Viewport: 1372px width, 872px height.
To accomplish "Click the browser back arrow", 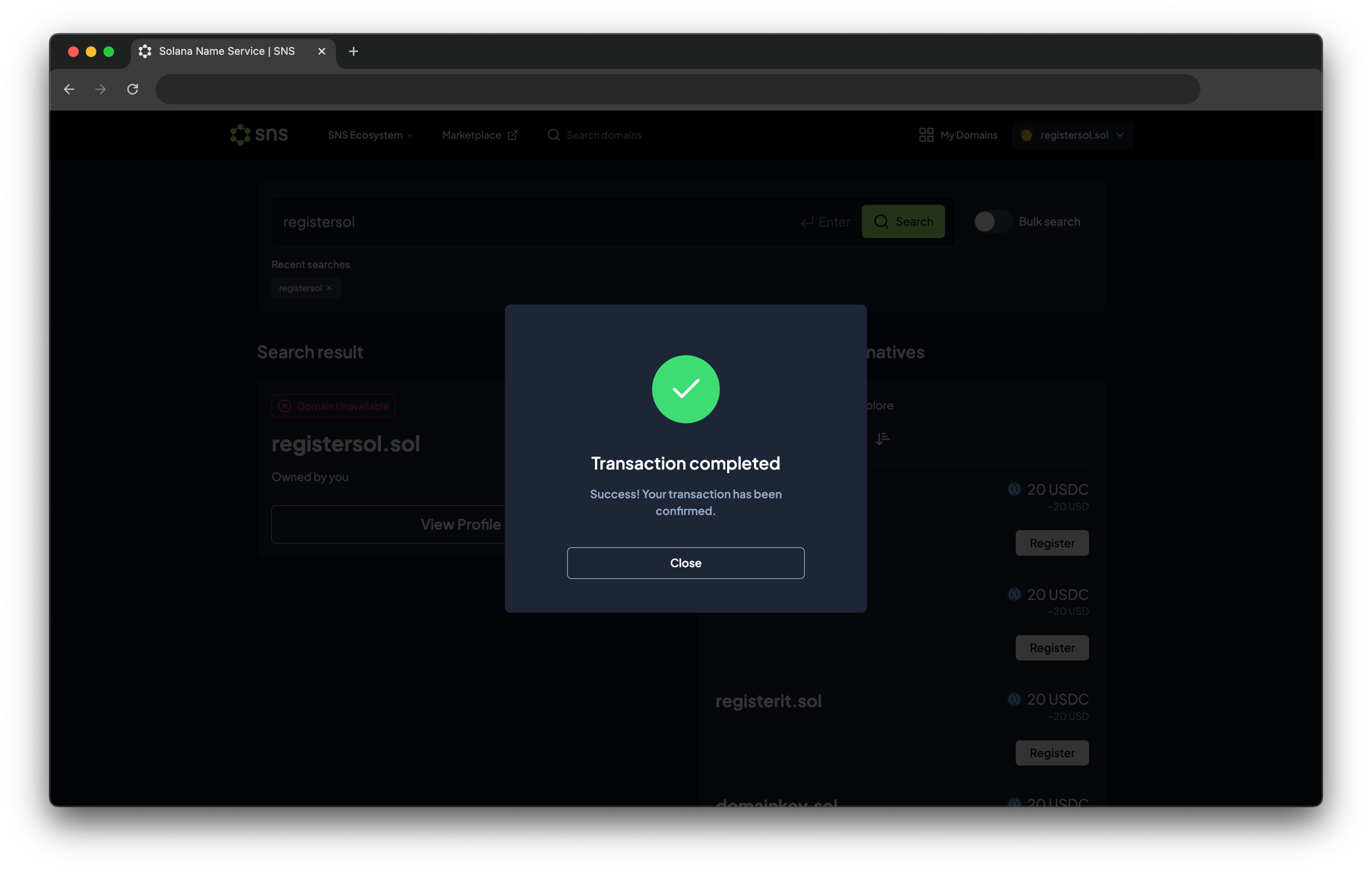I will [69, 89].
